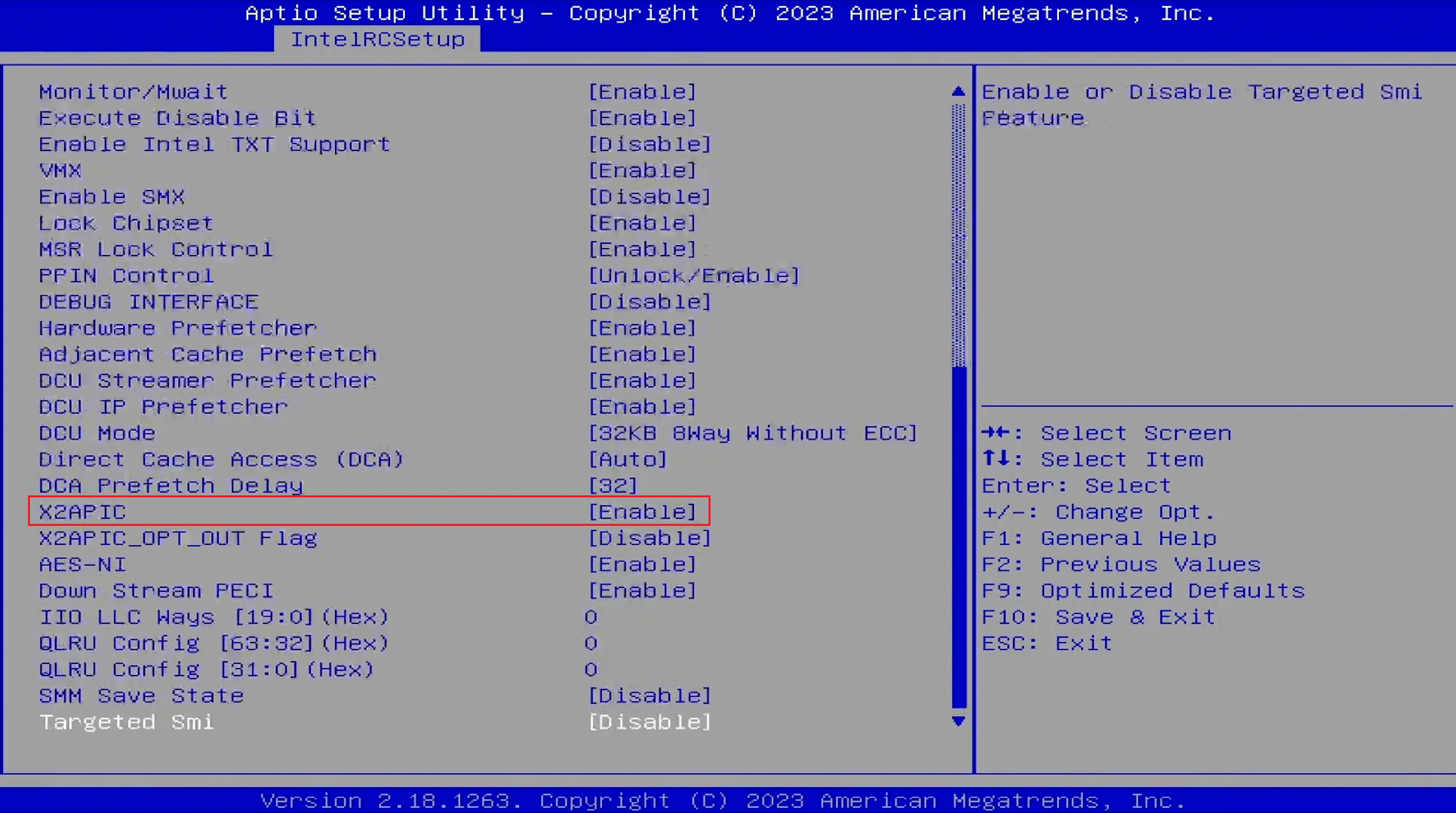Screen dimensions: 1456x813
Task: Open DCU IP Prefetcher value options
Action: click(x=642, y=407)
